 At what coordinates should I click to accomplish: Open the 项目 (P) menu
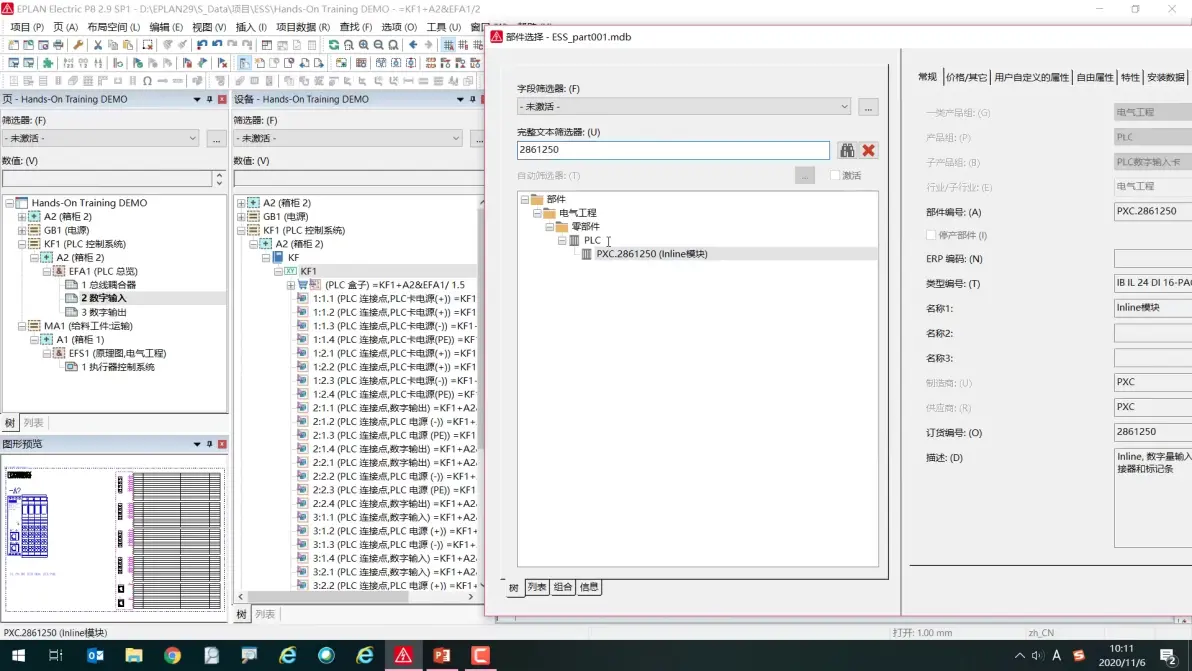27,27
